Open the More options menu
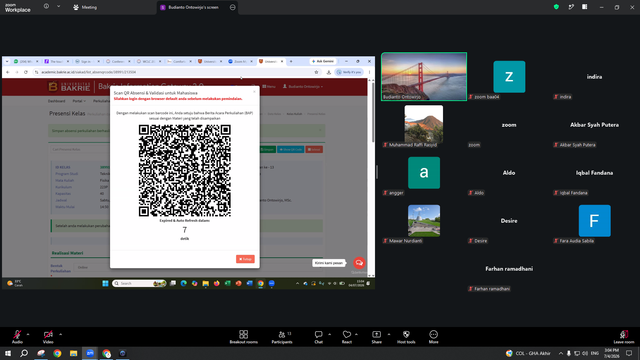The width and height of the screenshot is (640, 360). 433,337
